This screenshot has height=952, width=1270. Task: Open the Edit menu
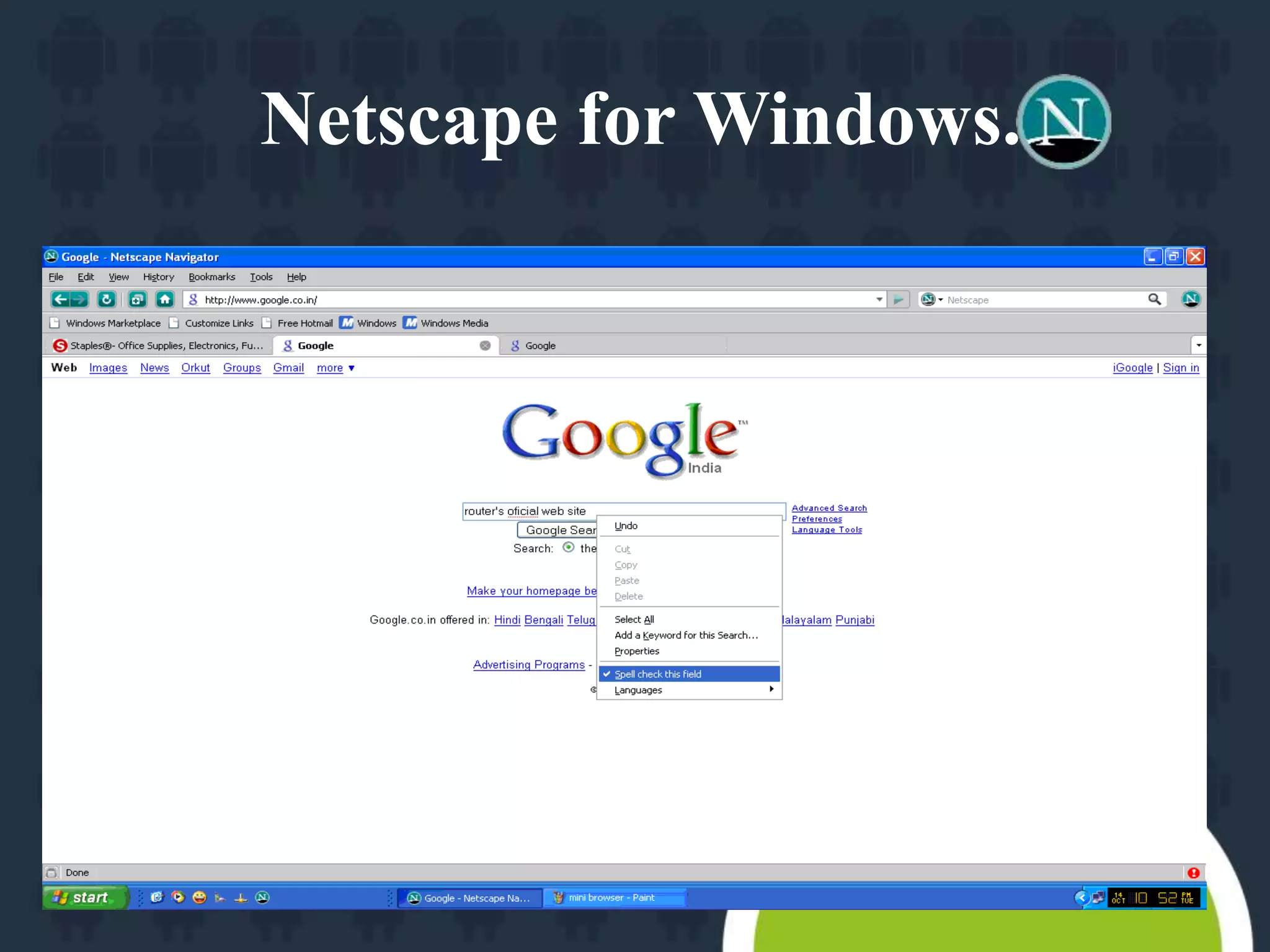[x=86, y=277]
